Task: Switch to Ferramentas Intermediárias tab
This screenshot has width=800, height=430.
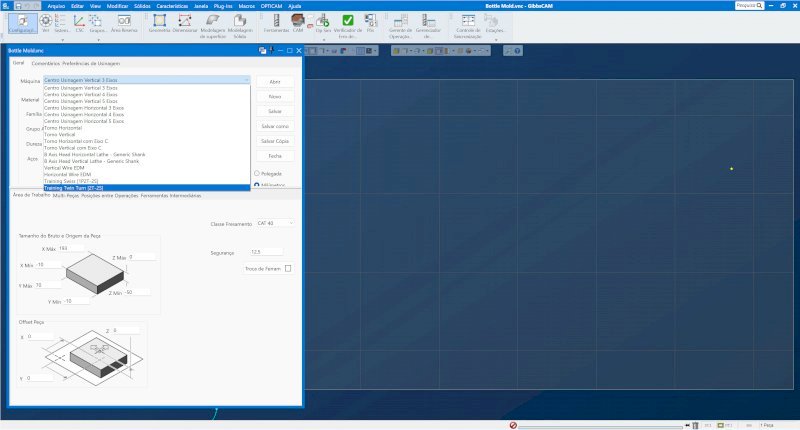Action: 171,195
